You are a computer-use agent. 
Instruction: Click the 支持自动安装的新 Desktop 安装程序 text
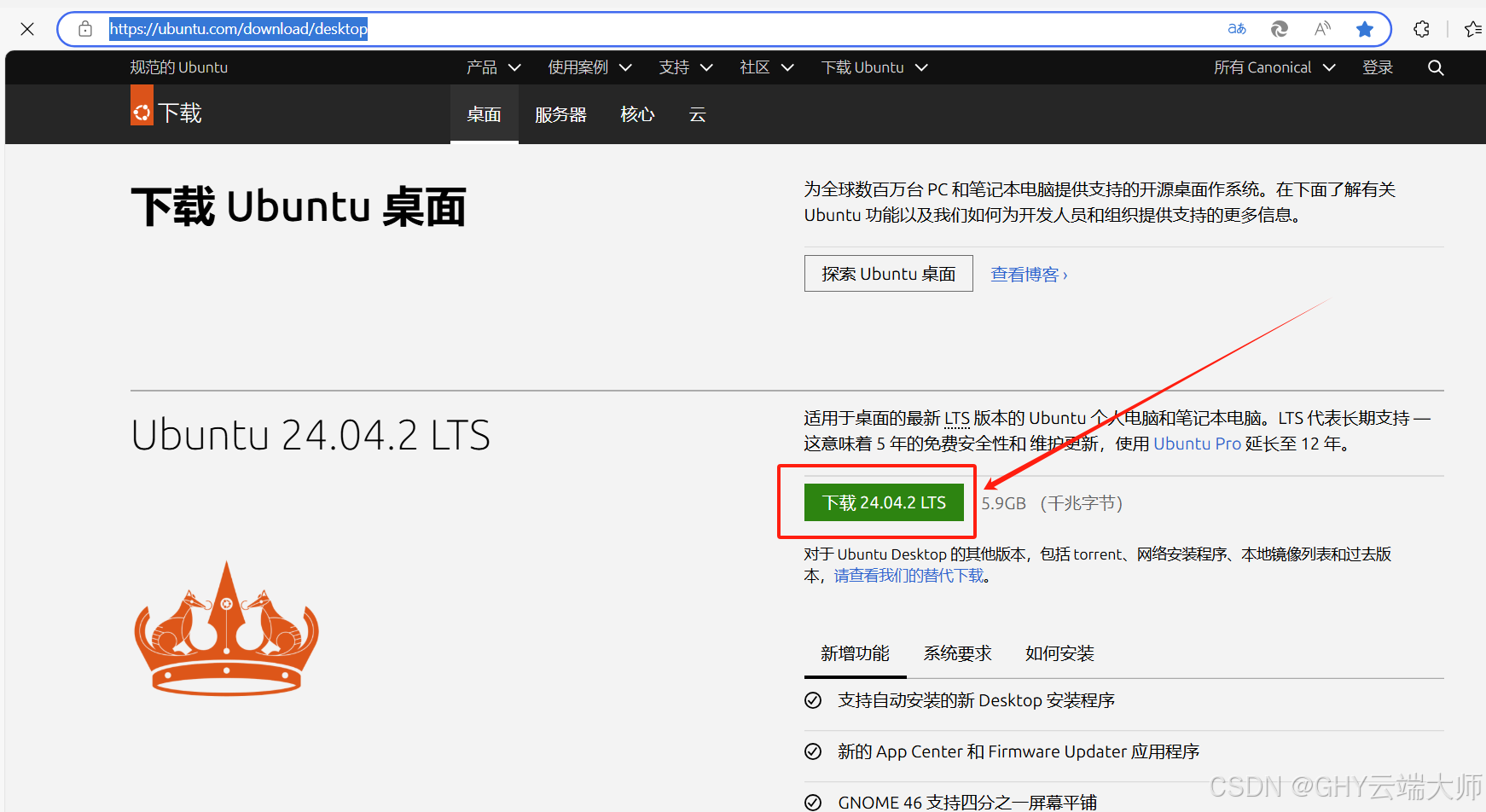click(976, 700)
